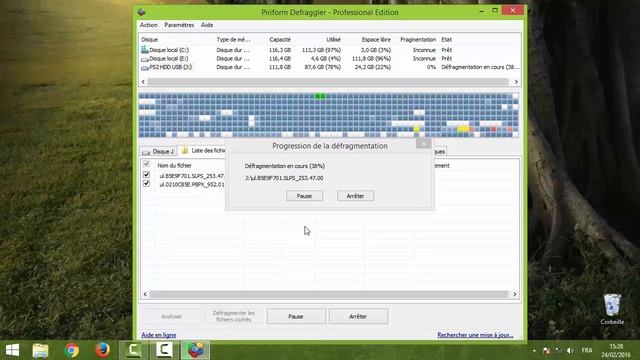The width and height of the screenshot is (640, 360).
Task: Click file name ul.BSE9F701.SLPS_253.47 in list
Action: coord(192,176)
